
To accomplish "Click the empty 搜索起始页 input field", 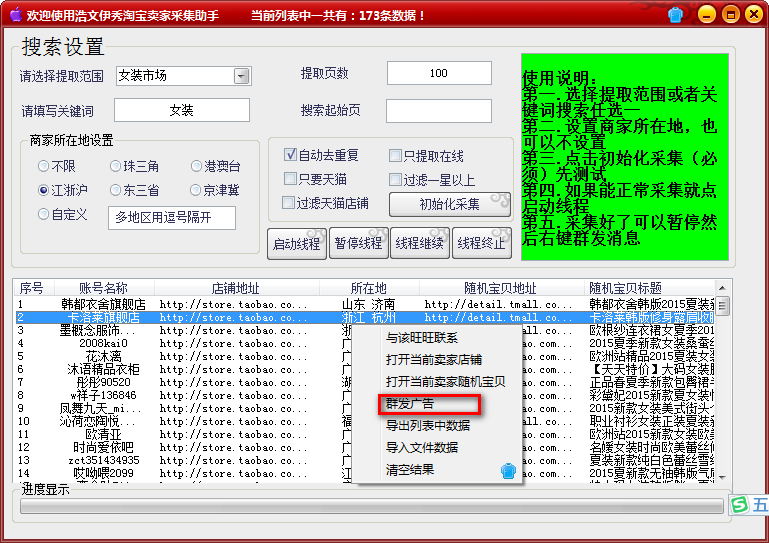I will pyautogui.click(x=439, y=111).
